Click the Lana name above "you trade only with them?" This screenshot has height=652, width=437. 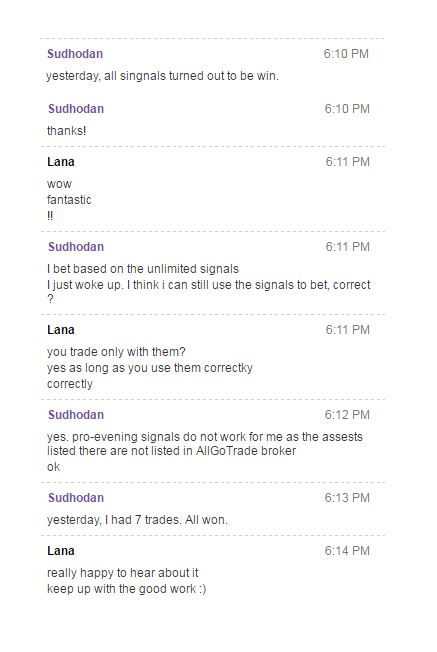[61, 330]
